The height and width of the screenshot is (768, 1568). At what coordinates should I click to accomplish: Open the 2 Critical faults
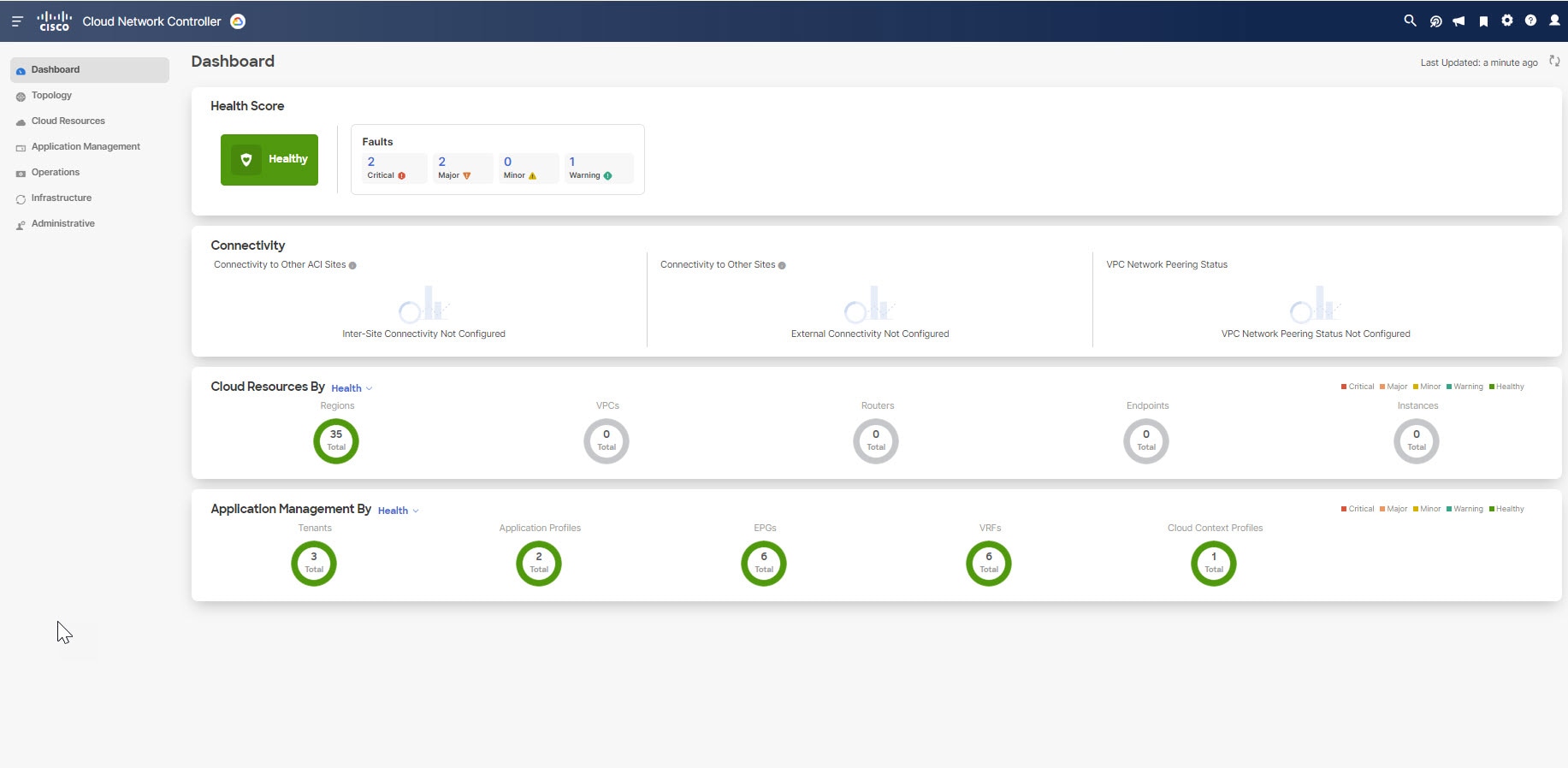coord(394,168)
